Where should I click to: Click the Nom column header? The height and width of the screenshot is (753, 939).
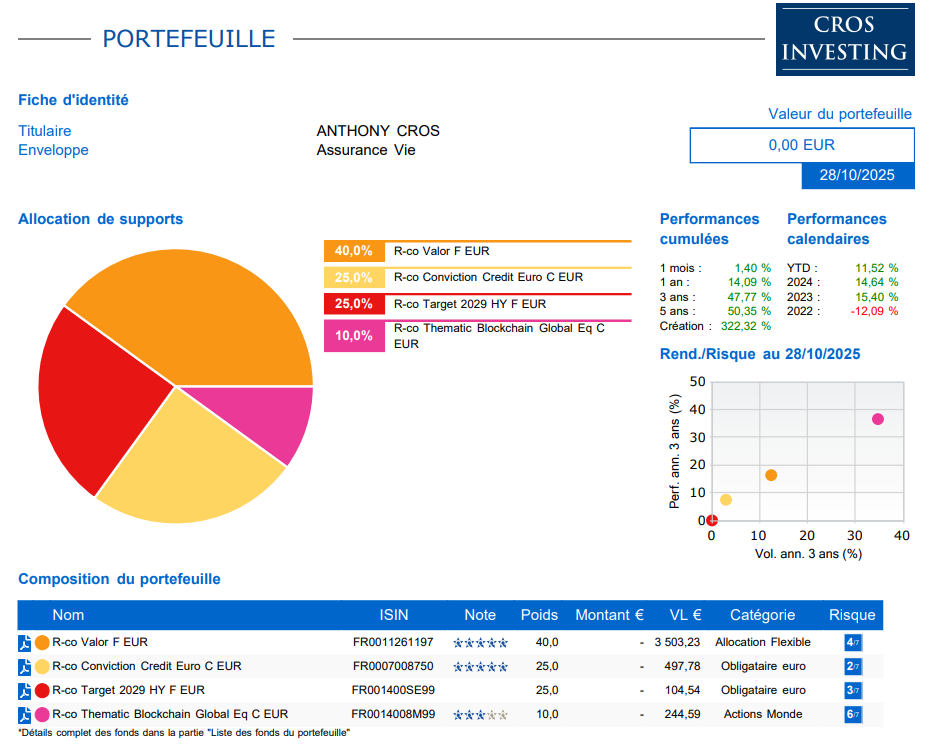coord(68,615)
